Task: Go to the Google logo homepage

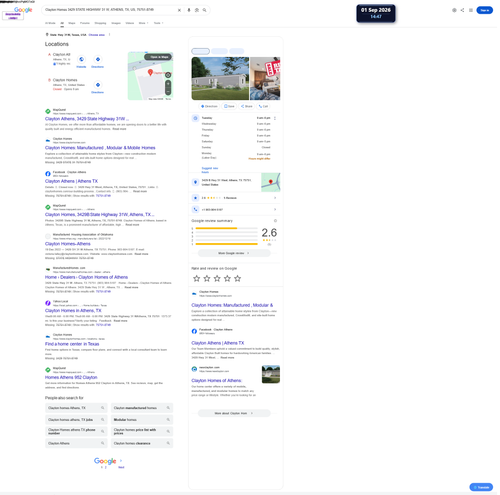Action: coord(23,10)
